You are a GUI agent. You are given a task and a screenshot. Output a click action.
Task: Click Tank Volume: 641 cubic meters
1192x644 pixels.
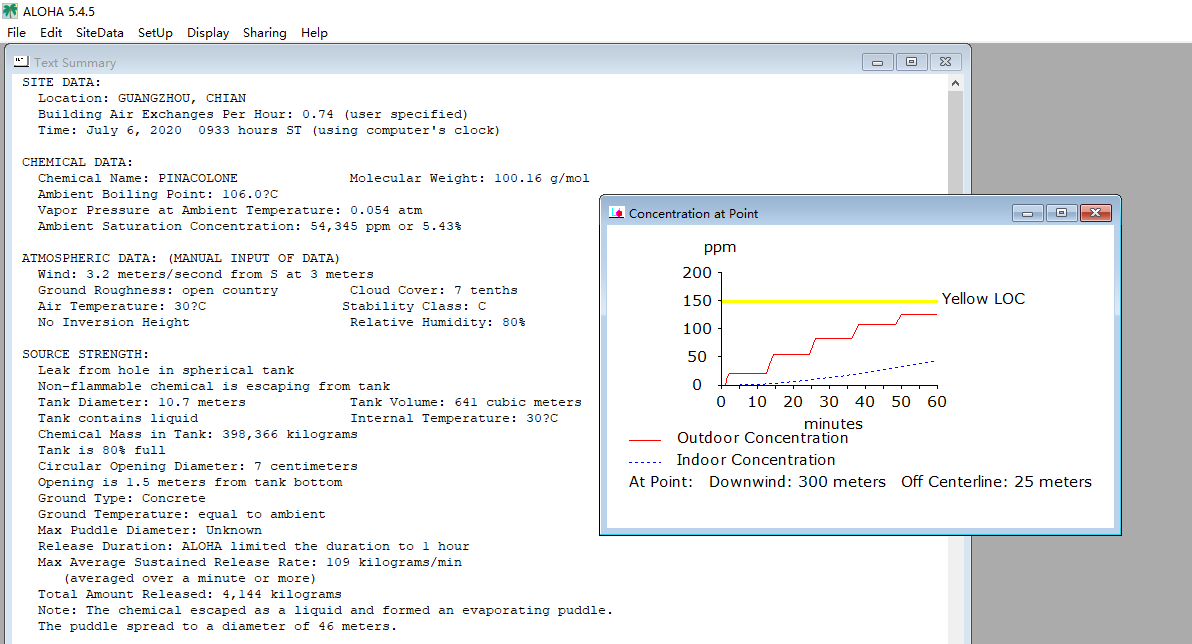click(x=465, y=401)
